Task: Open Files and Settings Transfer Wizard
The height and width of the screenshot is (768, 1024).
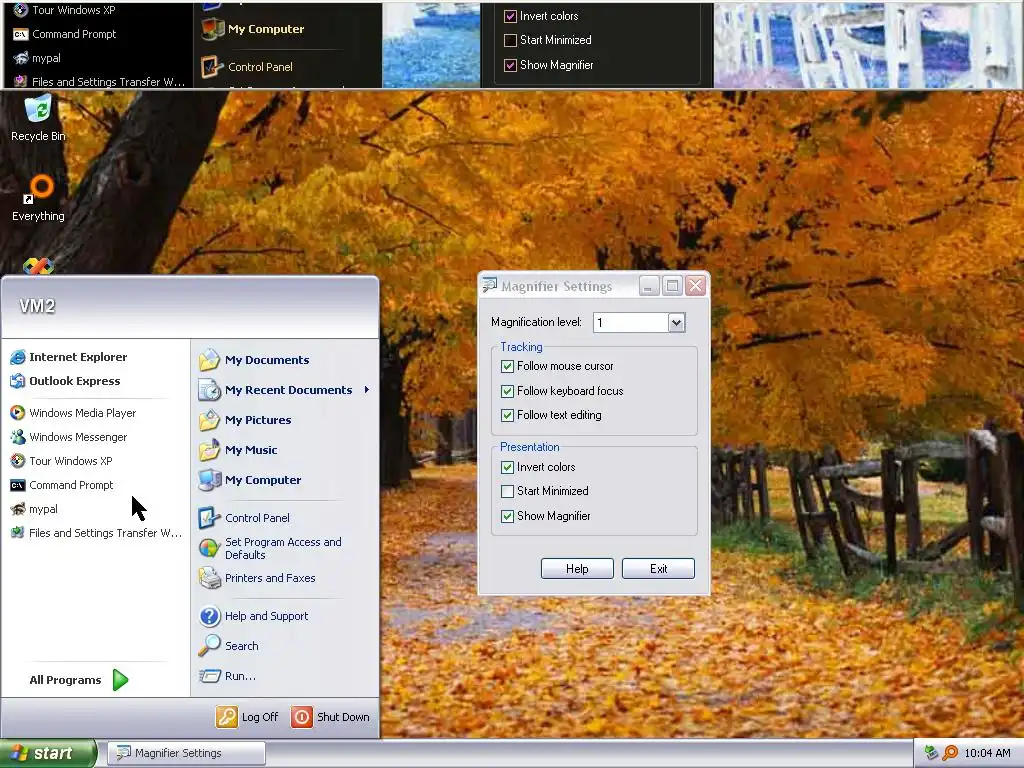Action: [x=95, y=534]
